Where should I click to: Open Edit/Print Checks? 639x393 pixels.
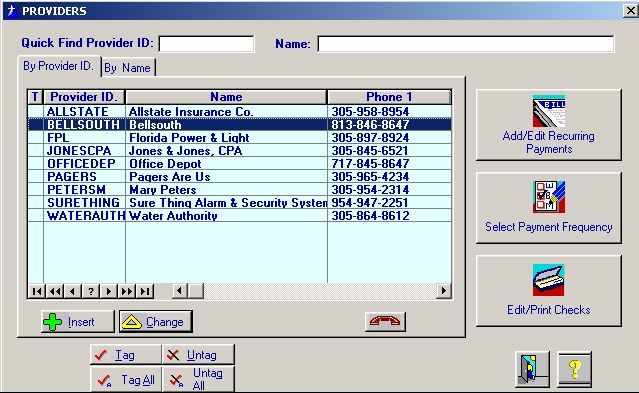tap(549, 291)
